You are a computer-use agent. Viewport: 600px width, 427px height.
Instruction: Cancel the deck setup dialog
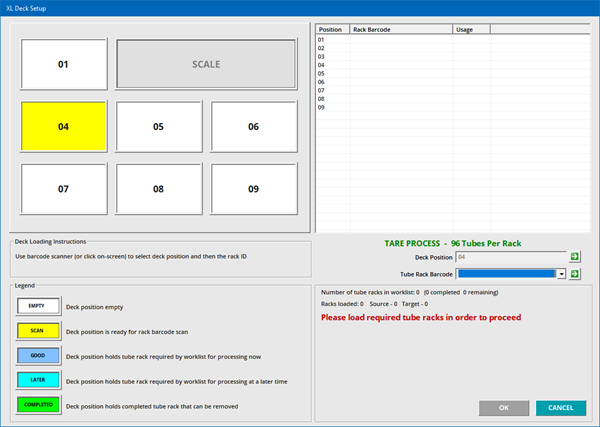[560, 407]
